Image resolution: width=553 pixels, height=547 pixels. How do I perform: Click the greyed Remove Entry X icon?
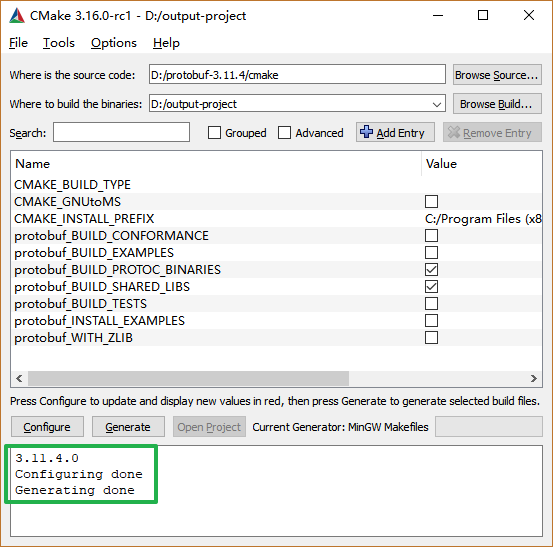coord(454,132)
